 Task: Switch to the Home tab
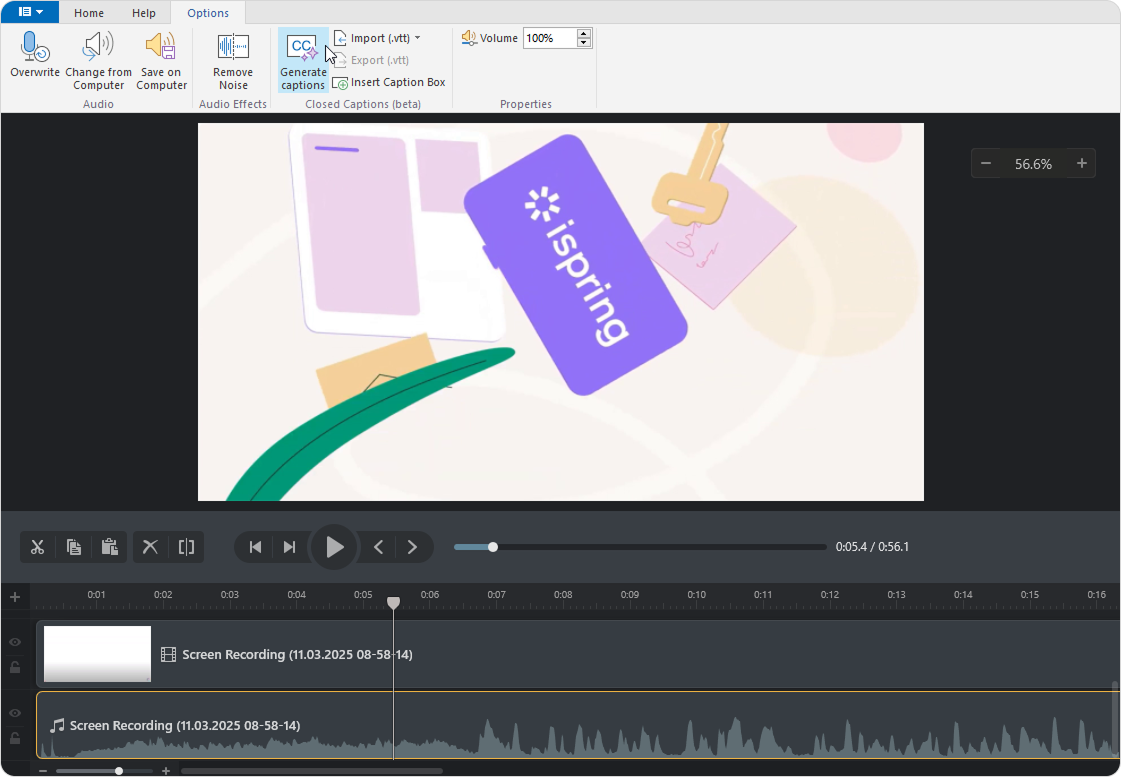(89, 13)
